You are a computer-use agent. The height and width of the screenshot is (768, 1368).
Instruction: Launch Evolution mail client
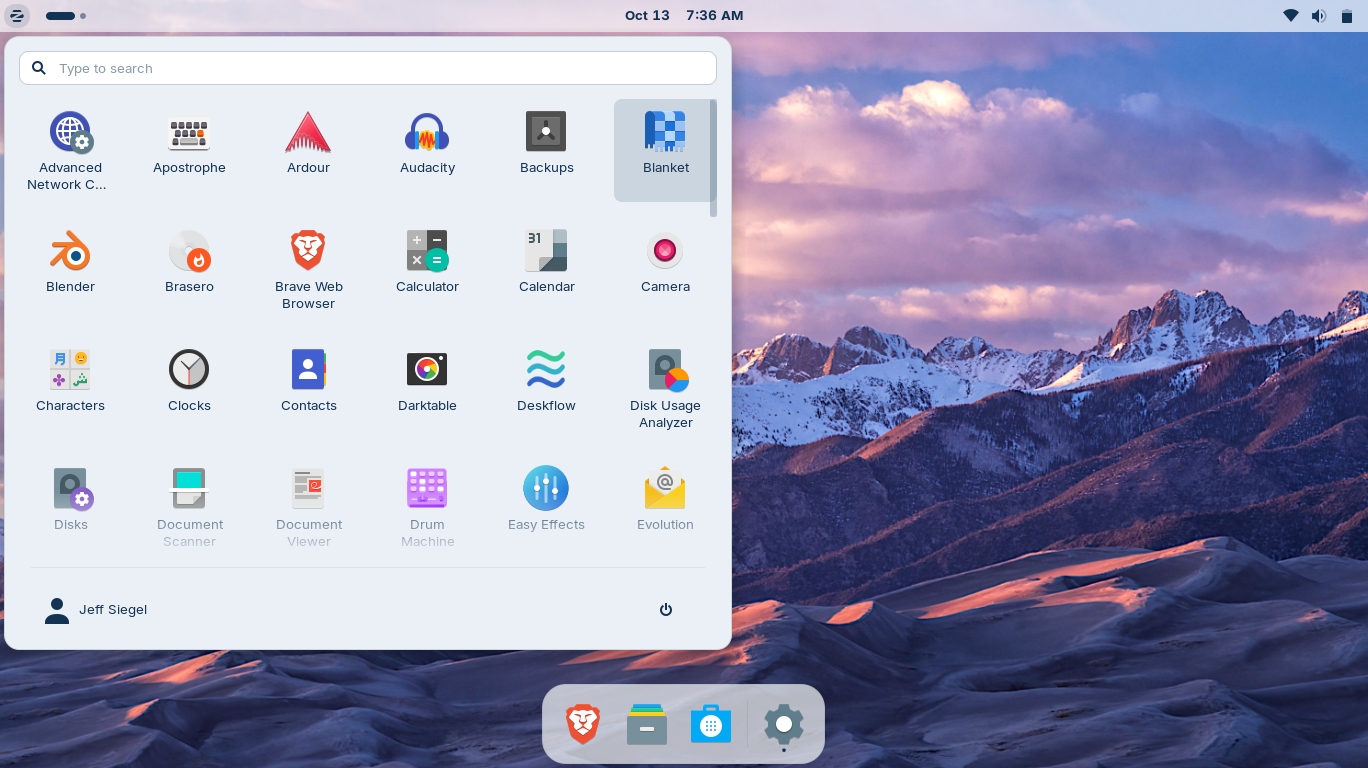click(x=665, y=505)
